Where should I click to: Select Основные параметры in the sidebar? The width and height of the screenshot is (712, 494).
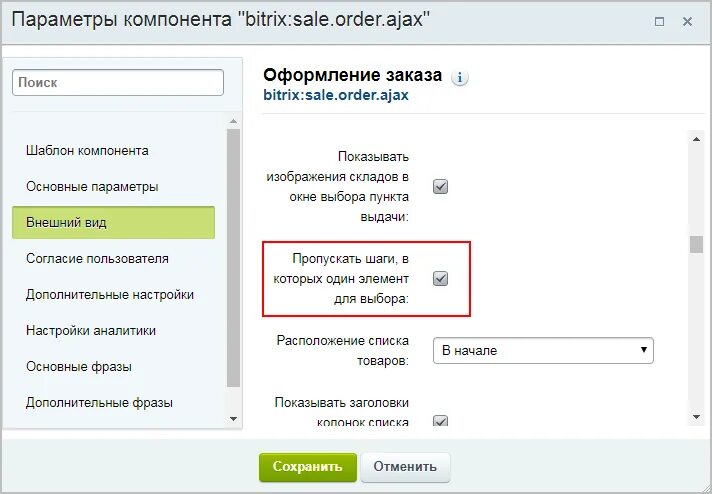pyautogui.click(x=92, y=186)
